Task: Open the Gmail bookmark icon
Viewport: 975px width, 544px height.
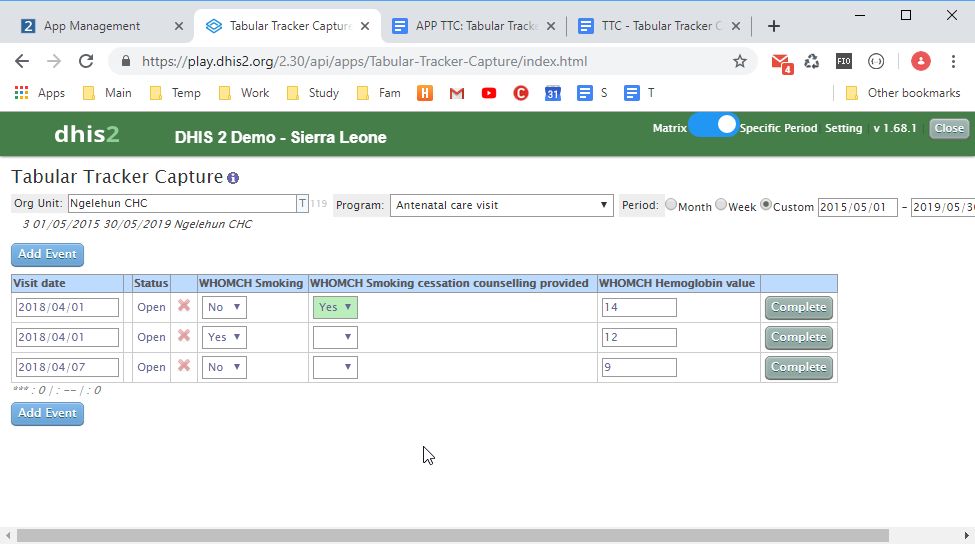Action: click(457, 93)
